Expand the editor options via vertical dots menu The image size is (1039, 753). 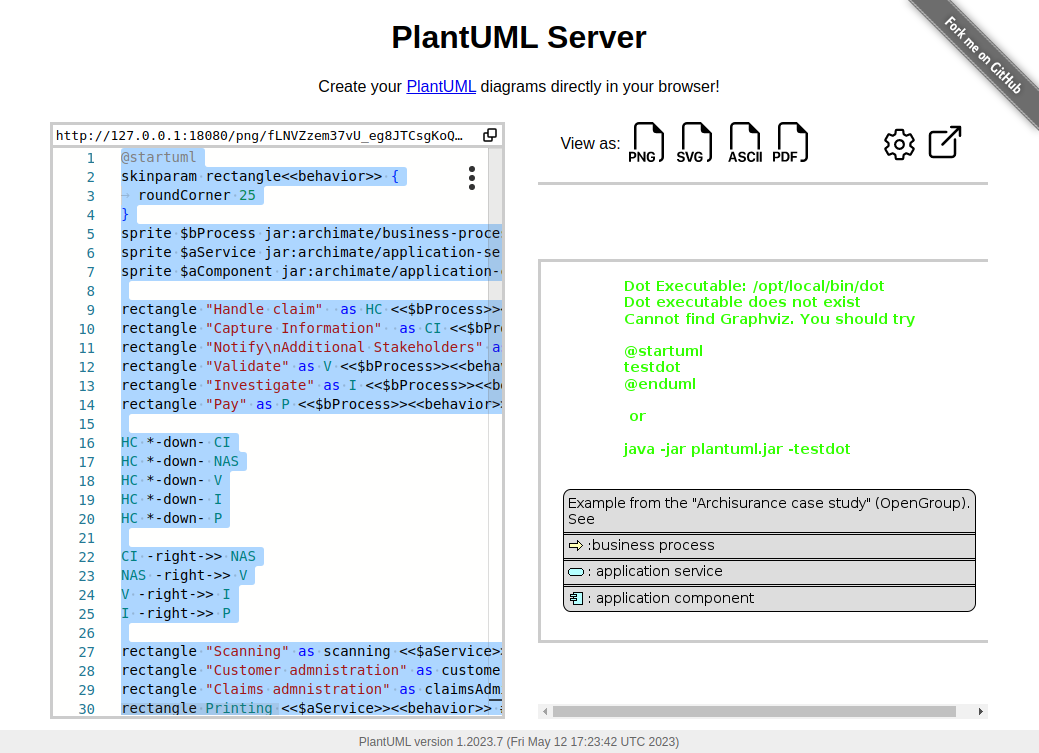471,178
